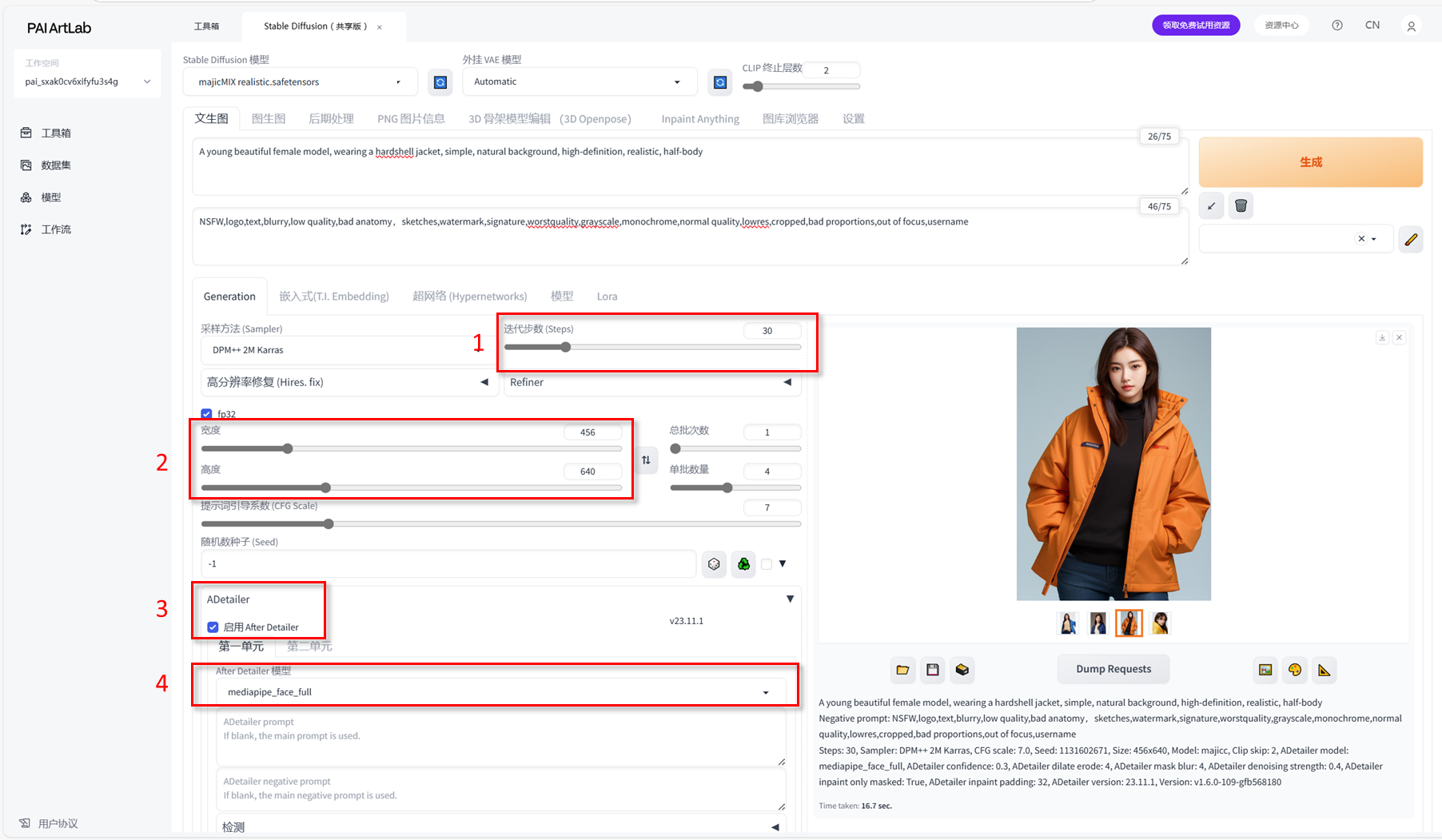The height and width of the screenshot is (840, 1442).
Task: Open 工作流 in the left sidebar
Action: [x=47, y=229]
